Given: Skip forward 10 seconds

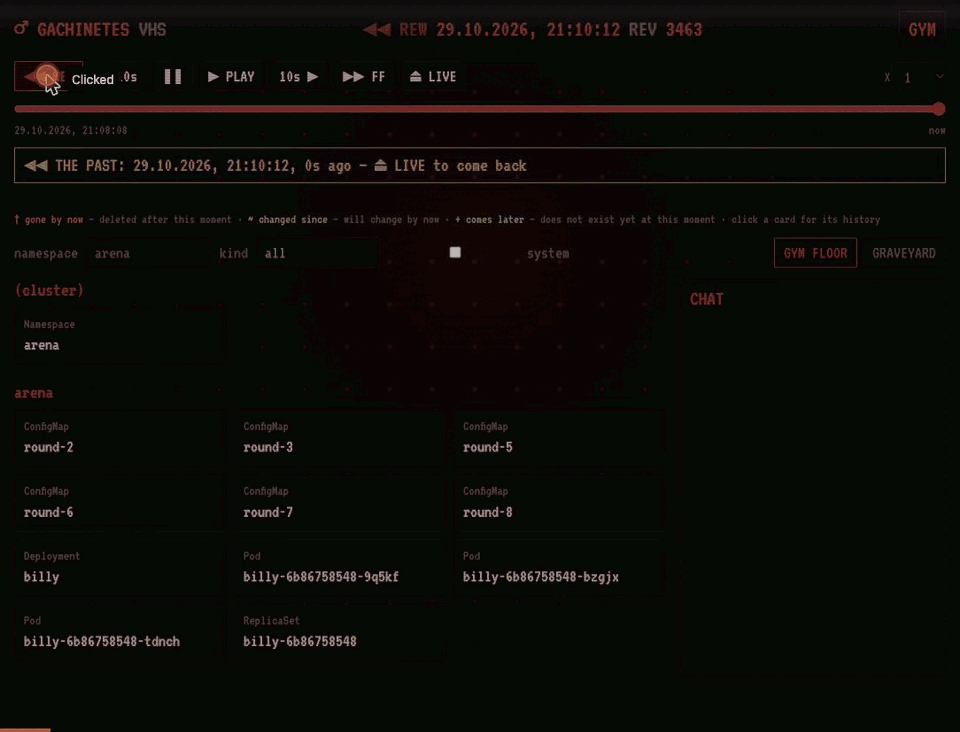Looking at the screenshot, I should [298, 77].
